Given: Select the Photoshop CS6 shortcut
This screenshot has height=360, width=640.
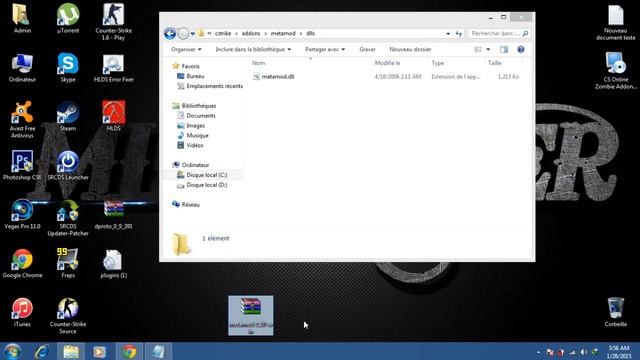Looking at the screenshot, I should point(22,166).
